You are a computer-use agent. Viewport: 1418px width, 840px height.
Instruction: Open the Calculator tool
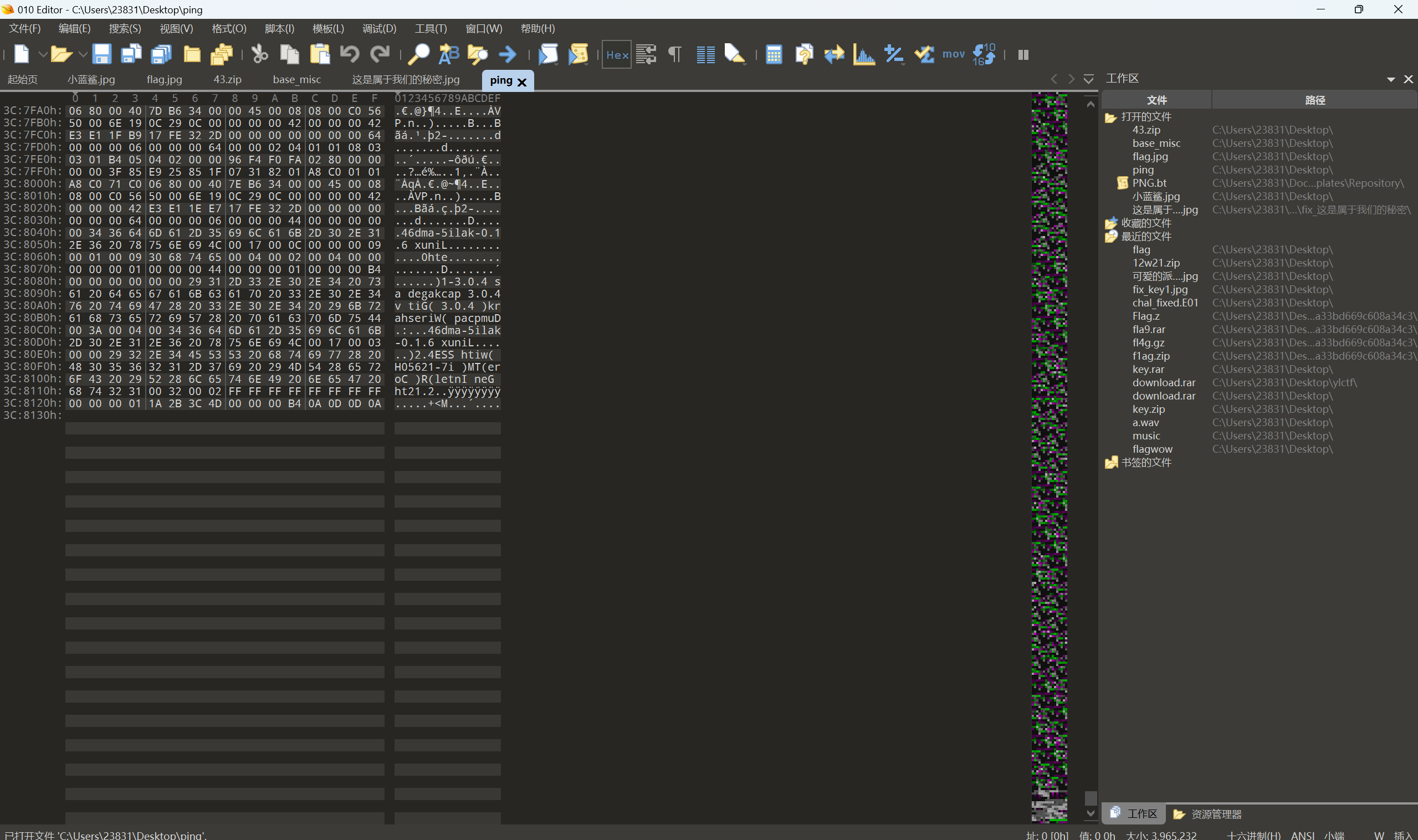[x=774, y=54]
